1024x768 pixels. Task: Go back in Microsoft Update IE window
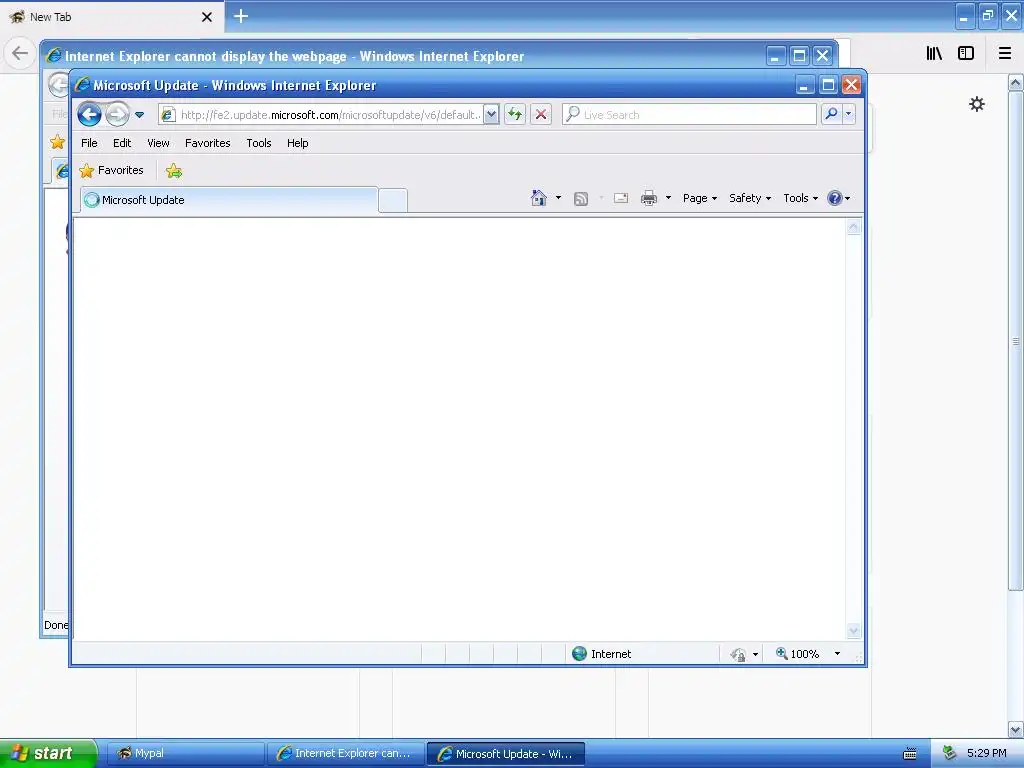pyautogui.click(x=89, y=115)
